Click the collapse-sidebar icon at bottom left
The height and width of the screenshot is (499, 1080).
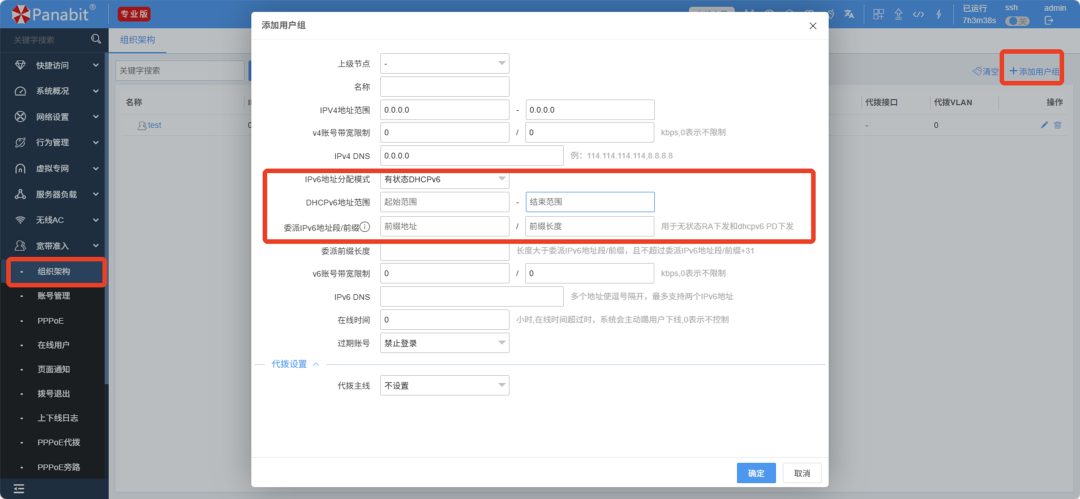19,489
